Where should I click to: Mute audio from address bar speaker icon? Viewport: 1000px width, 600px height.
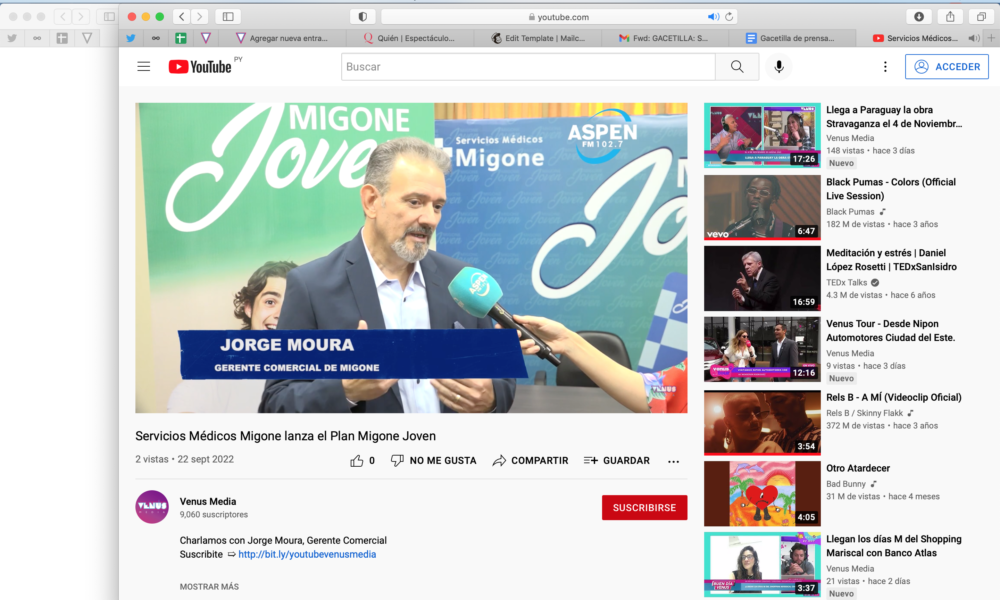click(713, 17)
